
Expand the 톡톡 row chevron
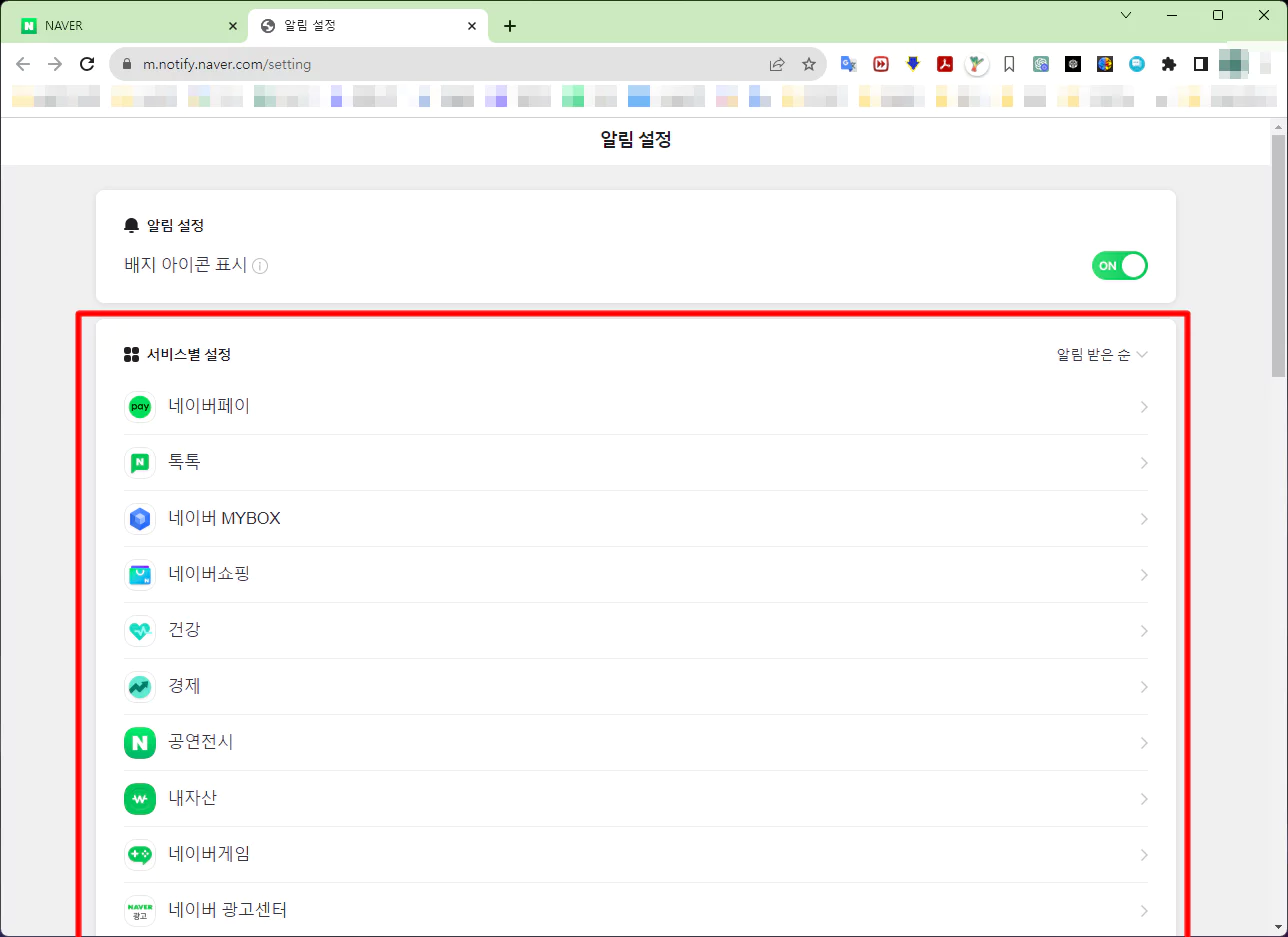1143,463
